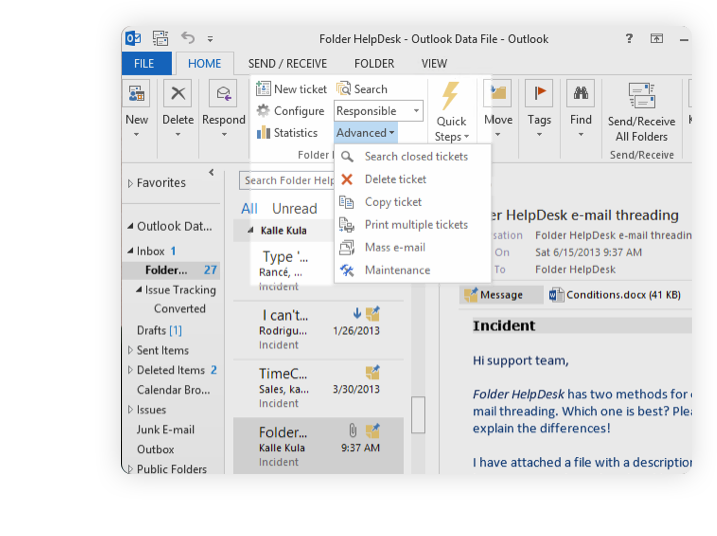The width and height of the screenshot is (717, 536).
Task: Show the Message body tab
Action: click(x=501, y=295)
